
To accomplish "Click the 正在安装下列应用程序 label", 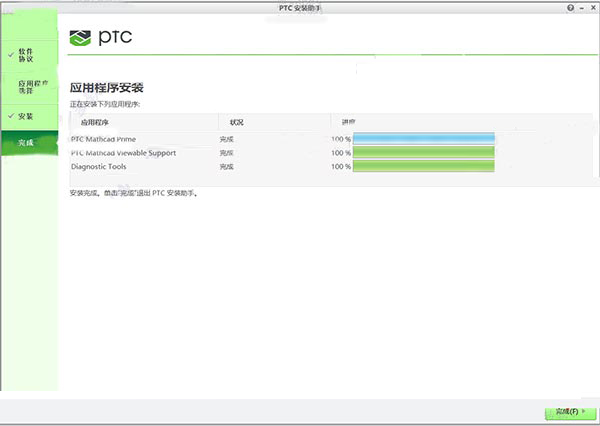I will click(x=105, y=104).
